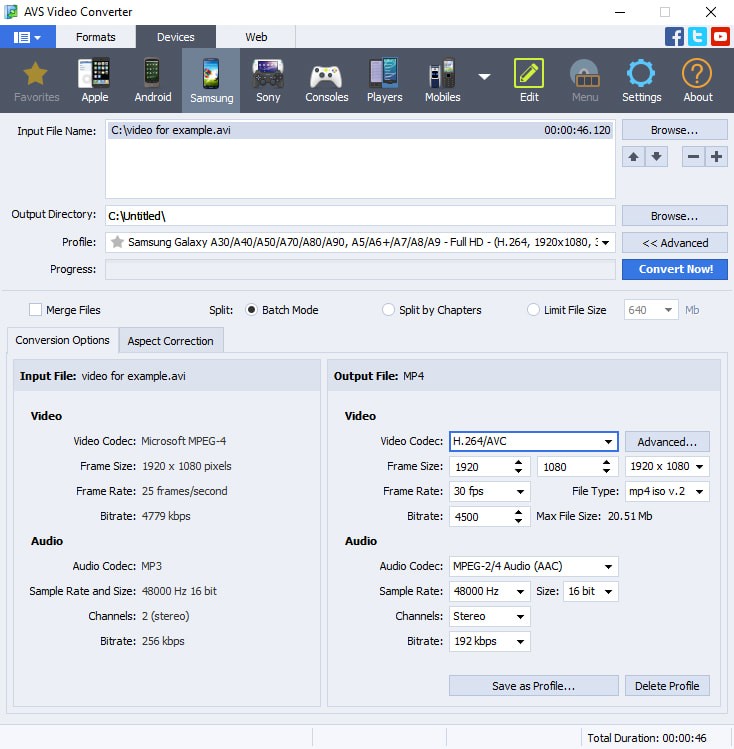Select the Mobiles category
Viewport: 734px width, 749px height.
pyautogui.click(x=443, y=81)
